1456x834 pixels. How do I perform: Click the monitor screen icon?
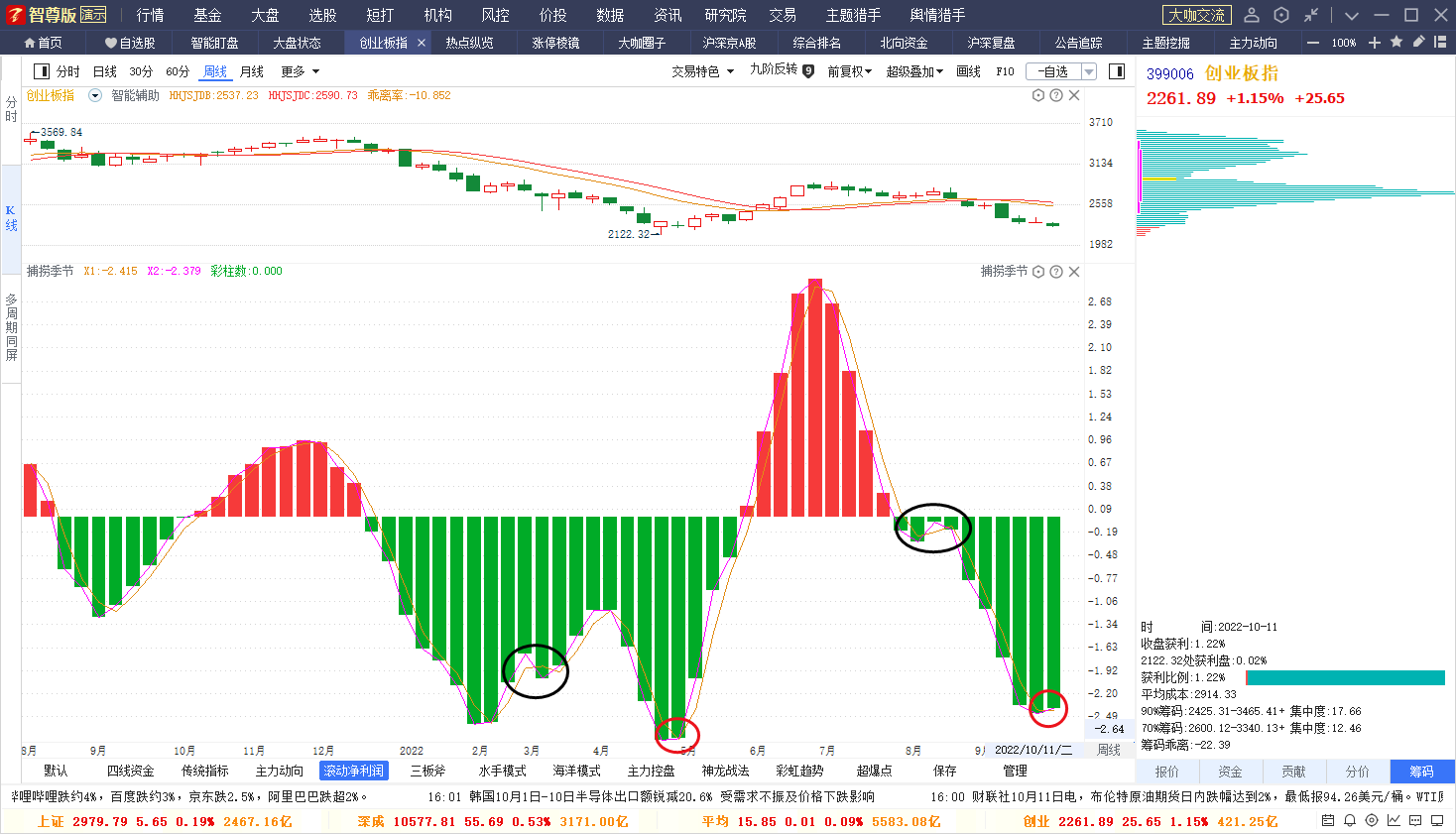tap(1437, 821)
